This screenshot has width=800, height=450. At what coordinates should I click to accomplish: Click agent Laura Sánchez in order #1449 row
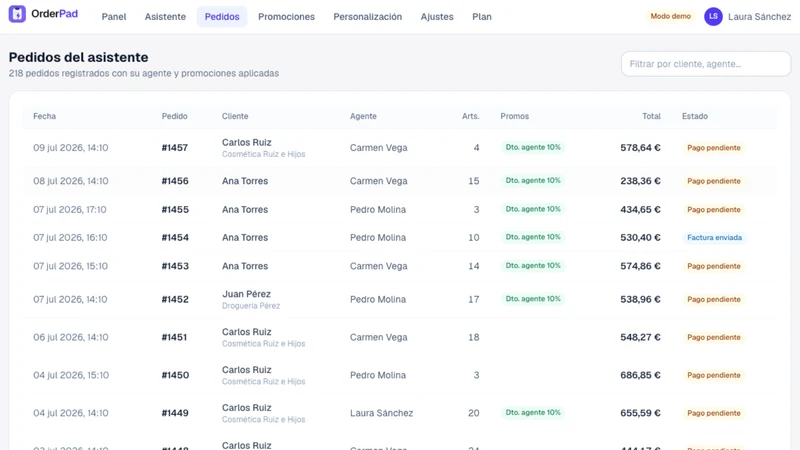click(382, 413)
